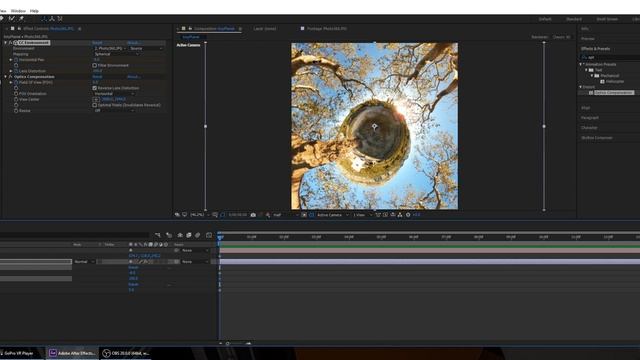Open the timeline Graph Editor
Viewport: 640px width, 360px height.
pos(209,235)
